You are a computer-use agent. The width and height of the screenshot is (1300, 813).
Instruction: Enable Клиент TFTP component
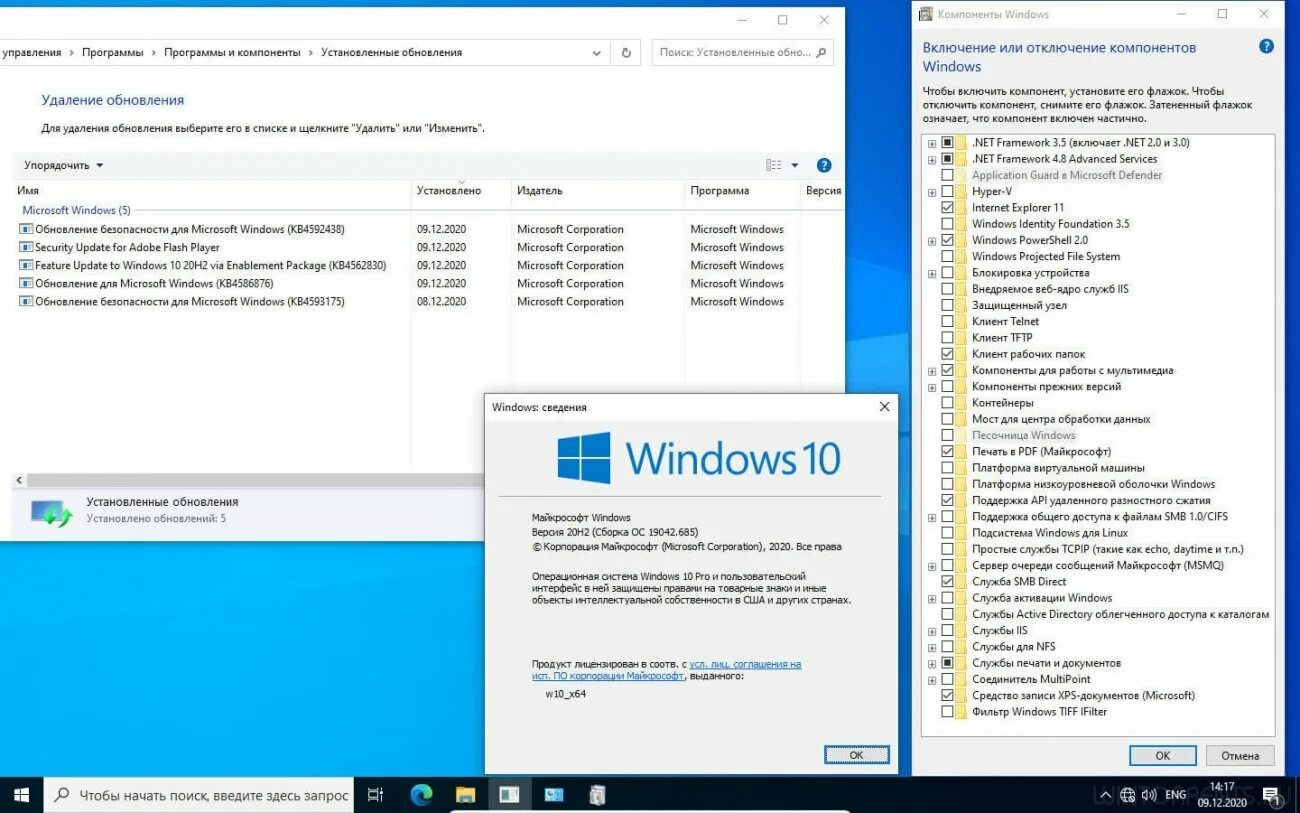(x=947, y=337)
